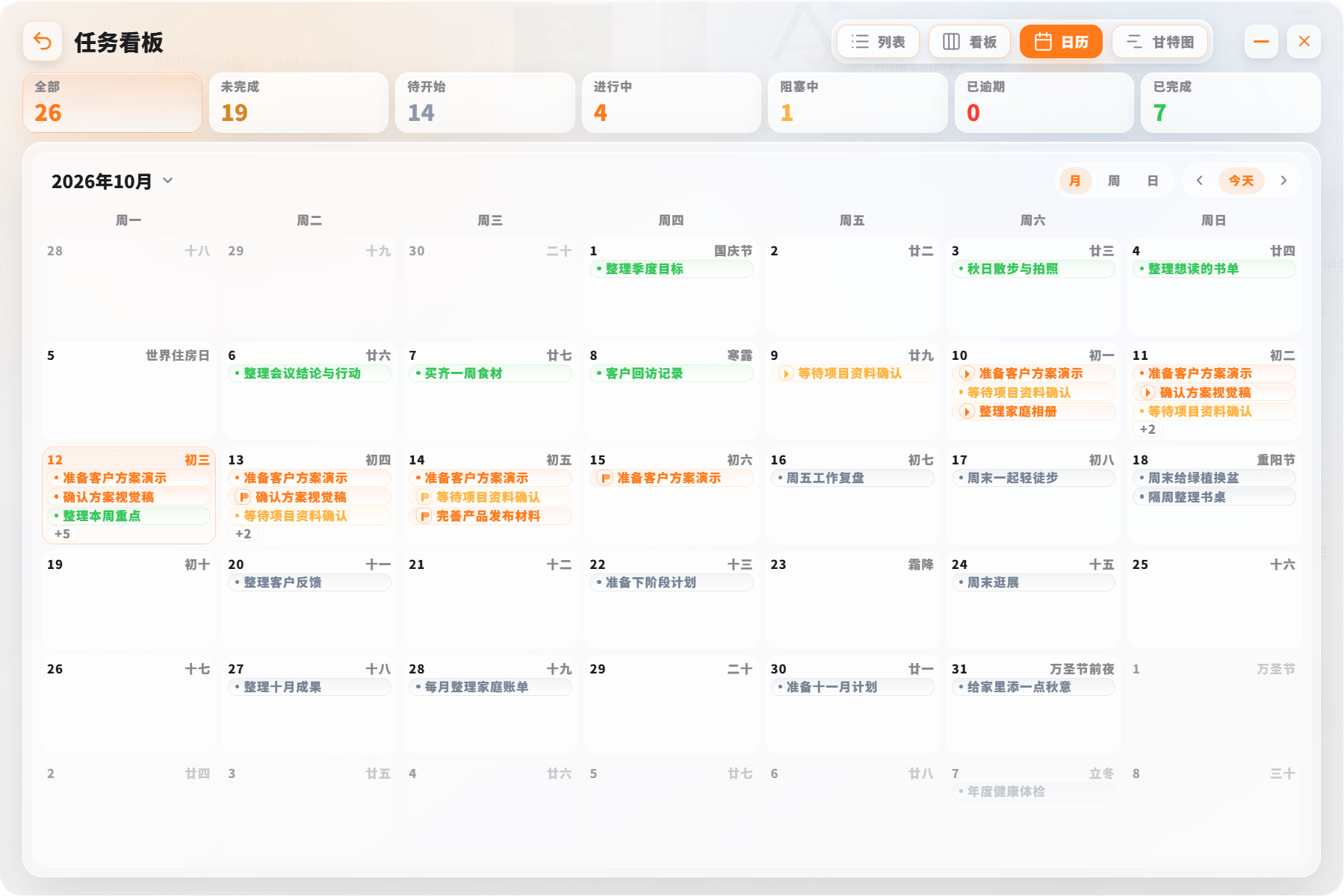Viewport: 1344px width, 896px height.
Task: Go to the next month with the right chevron
Action: click(x=1283, y=181)
